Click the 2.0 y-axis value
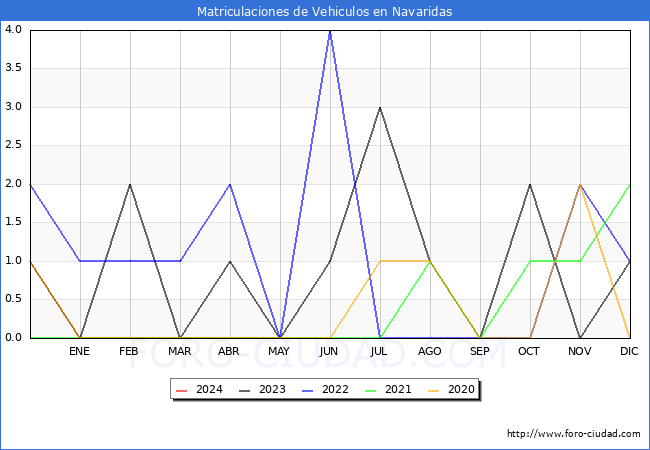This screenshot has height=450, width=650. click(13, 184)
